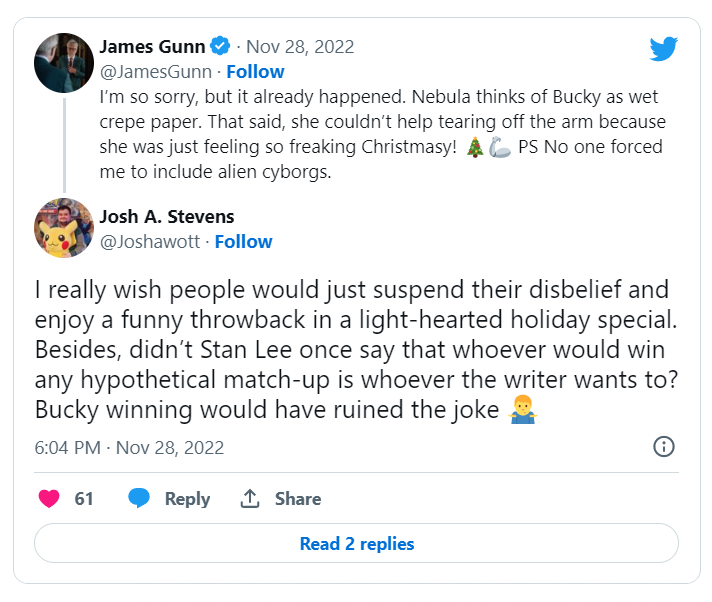
Task: Click the 61 likes count
Action: coord(84,498)
